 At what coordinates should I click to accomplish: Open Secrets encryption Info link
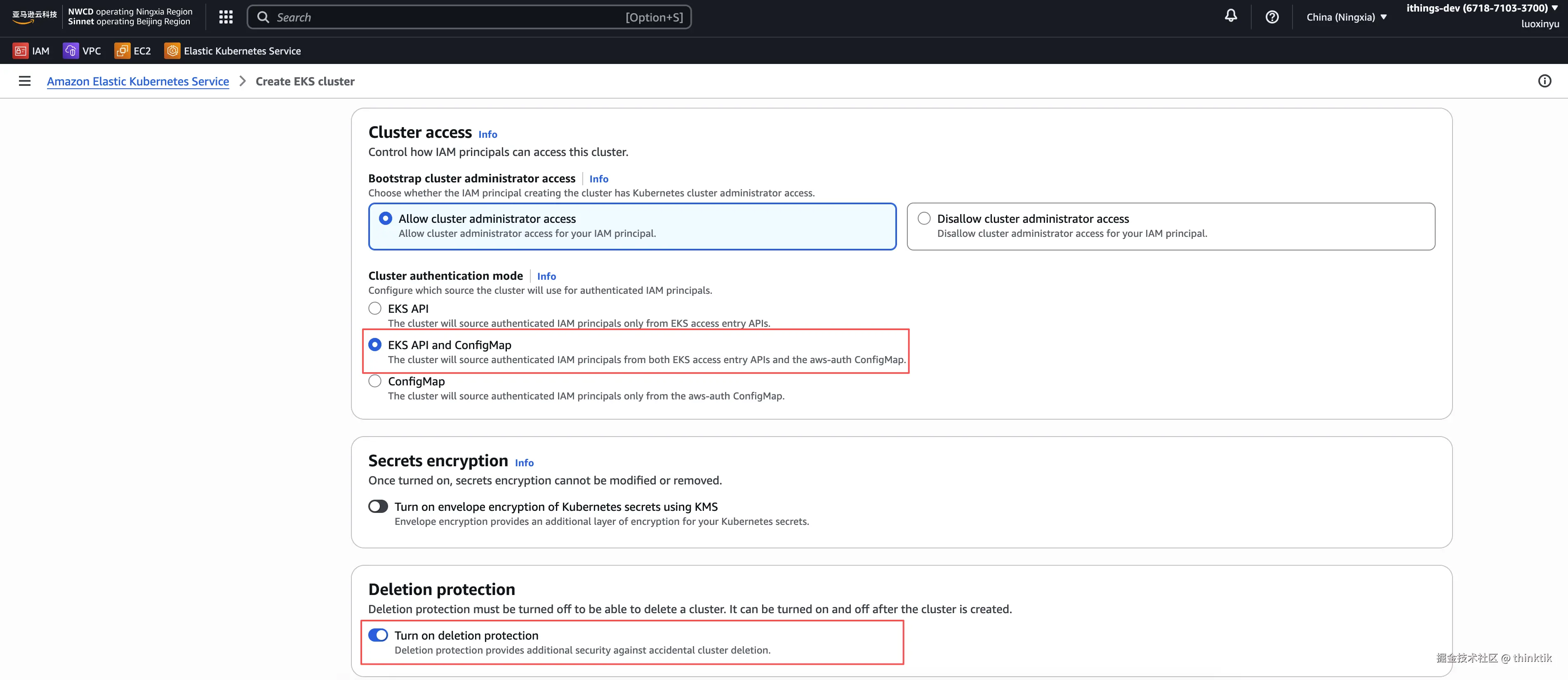coord(524,463)
